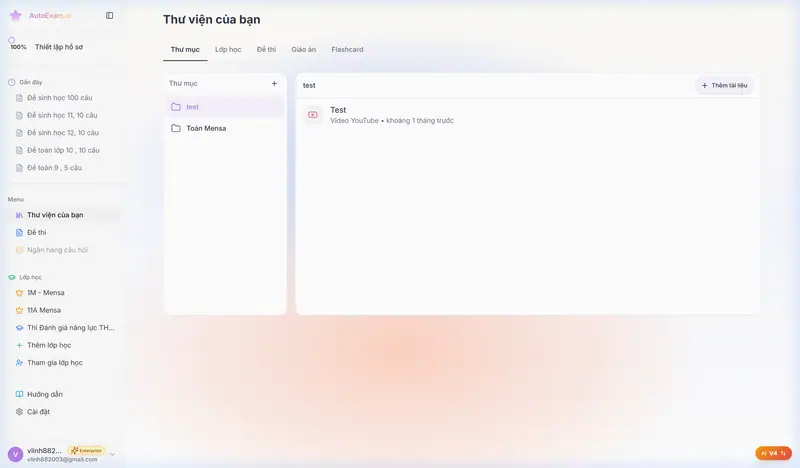Click document icon beside Đề sinh học 100 câu
Viewport: 800px width, 468px height.
point(19,98)
